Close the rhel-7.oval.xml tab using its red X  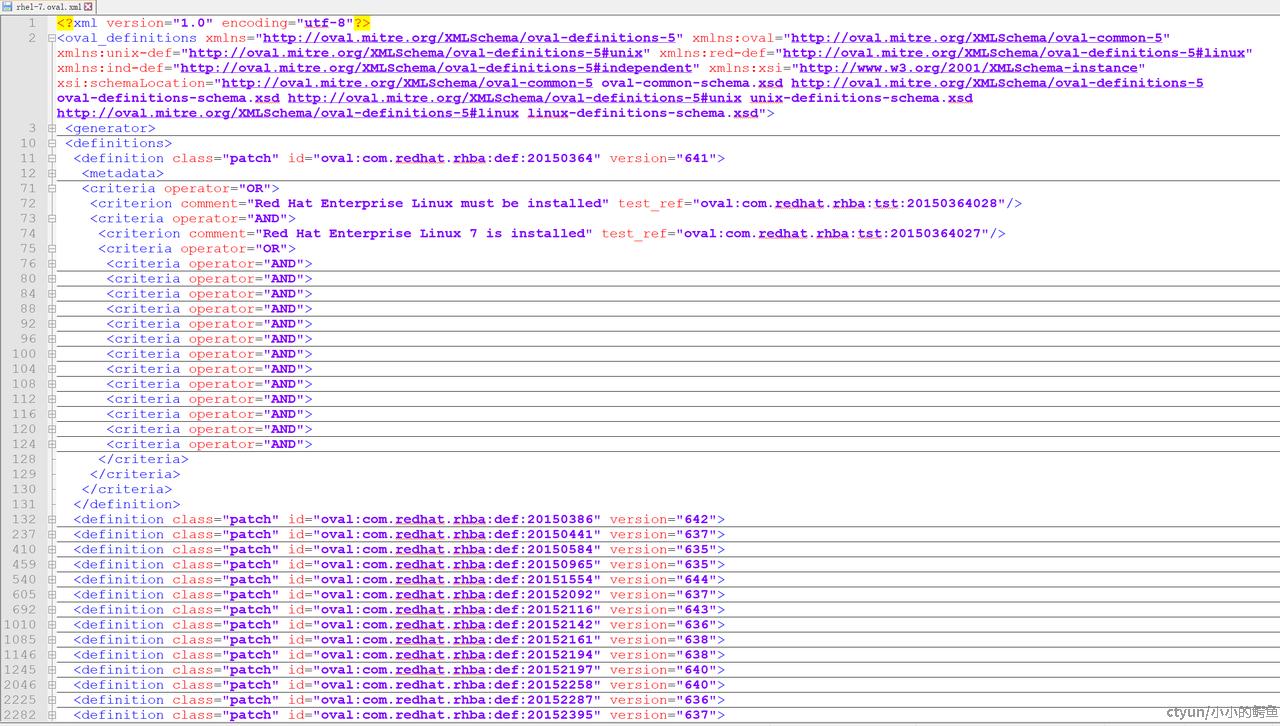click(x=88, y=6)
